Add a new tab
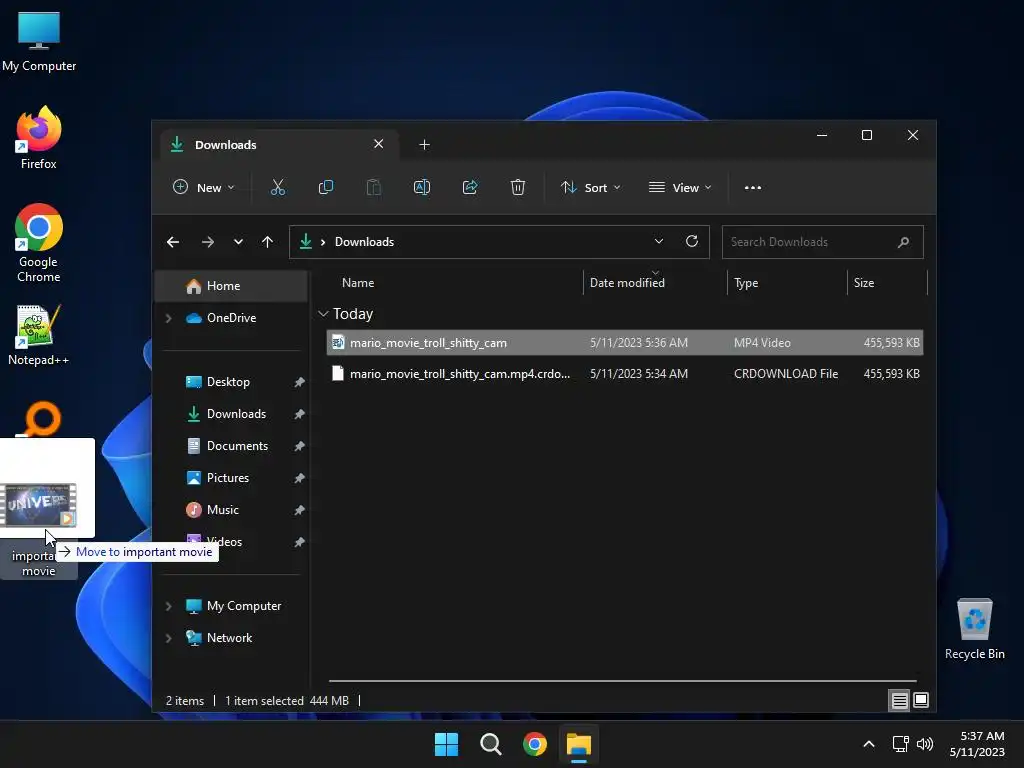 coord(424,145)
